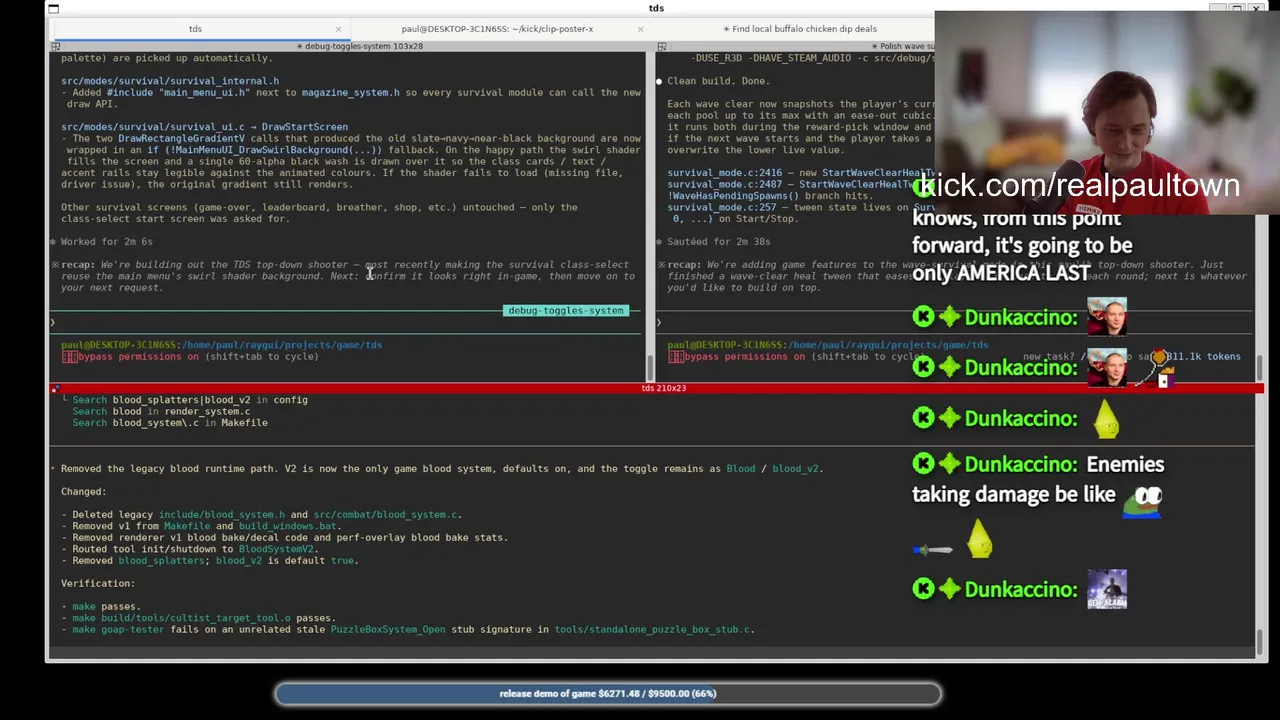Open the pane group icon for the 'Polish wave' terminal
The height and width of the screenshot is (720, 1280).
(x=661, y=46)
